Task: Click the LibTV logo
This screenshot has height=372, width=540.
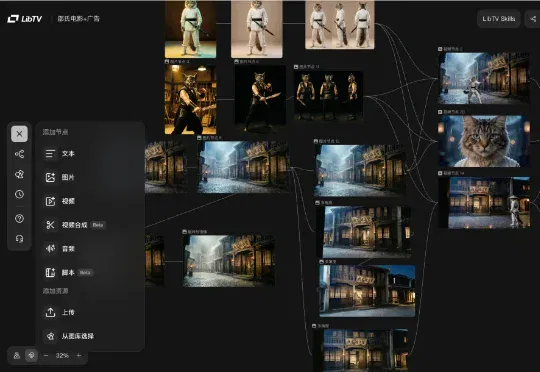Action: pos(24,19)
